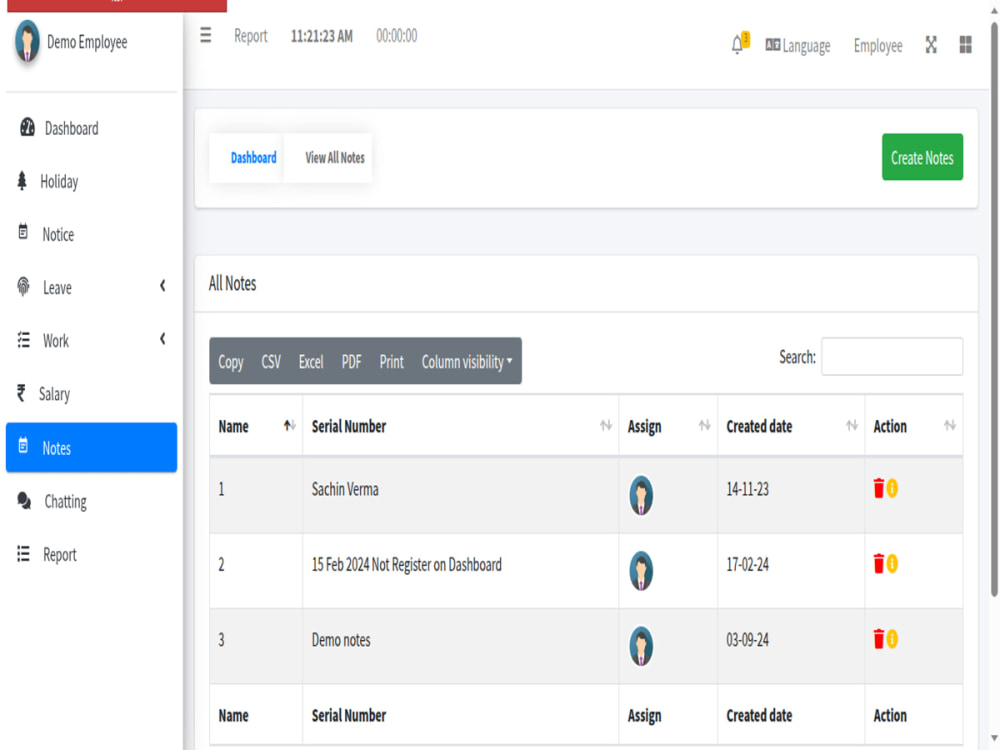Click the Report list icon in the sidebar
1000x750 pixels.
coord(24,554)
